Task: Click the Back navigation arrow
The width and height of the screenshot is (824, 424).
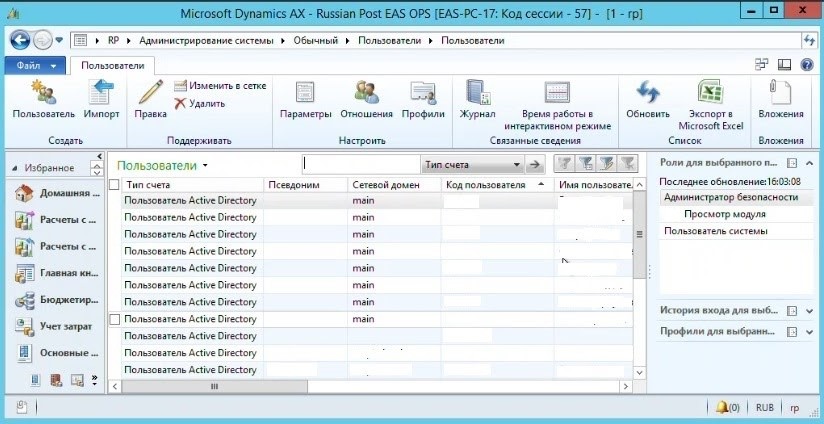Action: pos(20,40)
